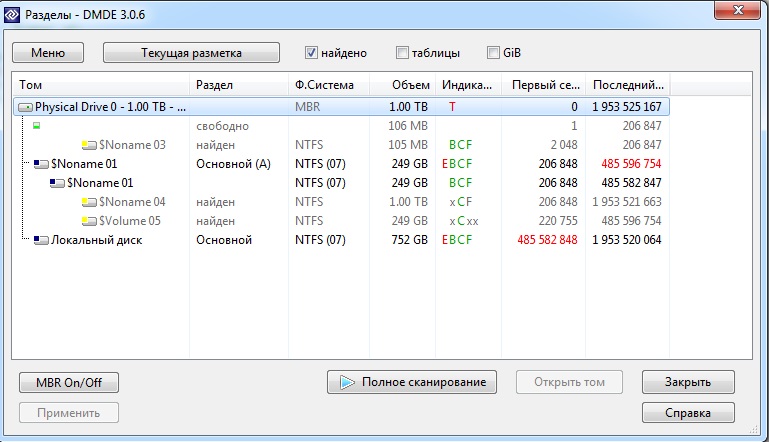Image resolution: width=769 pixels, height=442 pixels.
Task: Open Справка help
Action: pos(688,412)
